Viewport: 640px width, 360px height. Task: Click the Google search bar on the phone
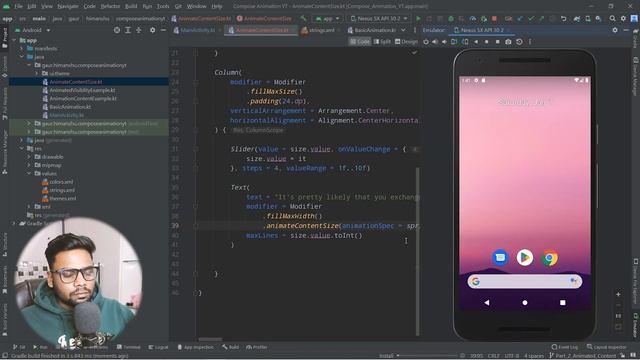[x=525, y=281]
